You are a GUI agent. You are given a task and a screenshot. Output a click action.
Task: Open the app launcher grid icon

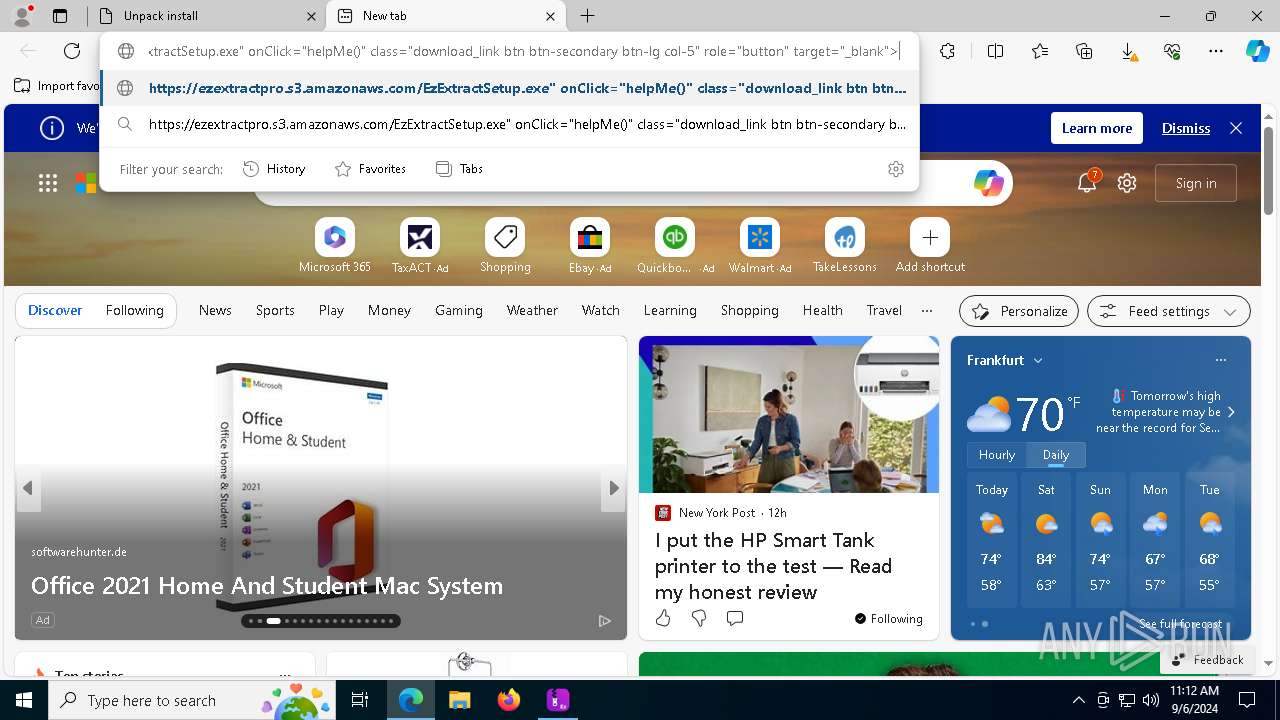coord(47,183)
